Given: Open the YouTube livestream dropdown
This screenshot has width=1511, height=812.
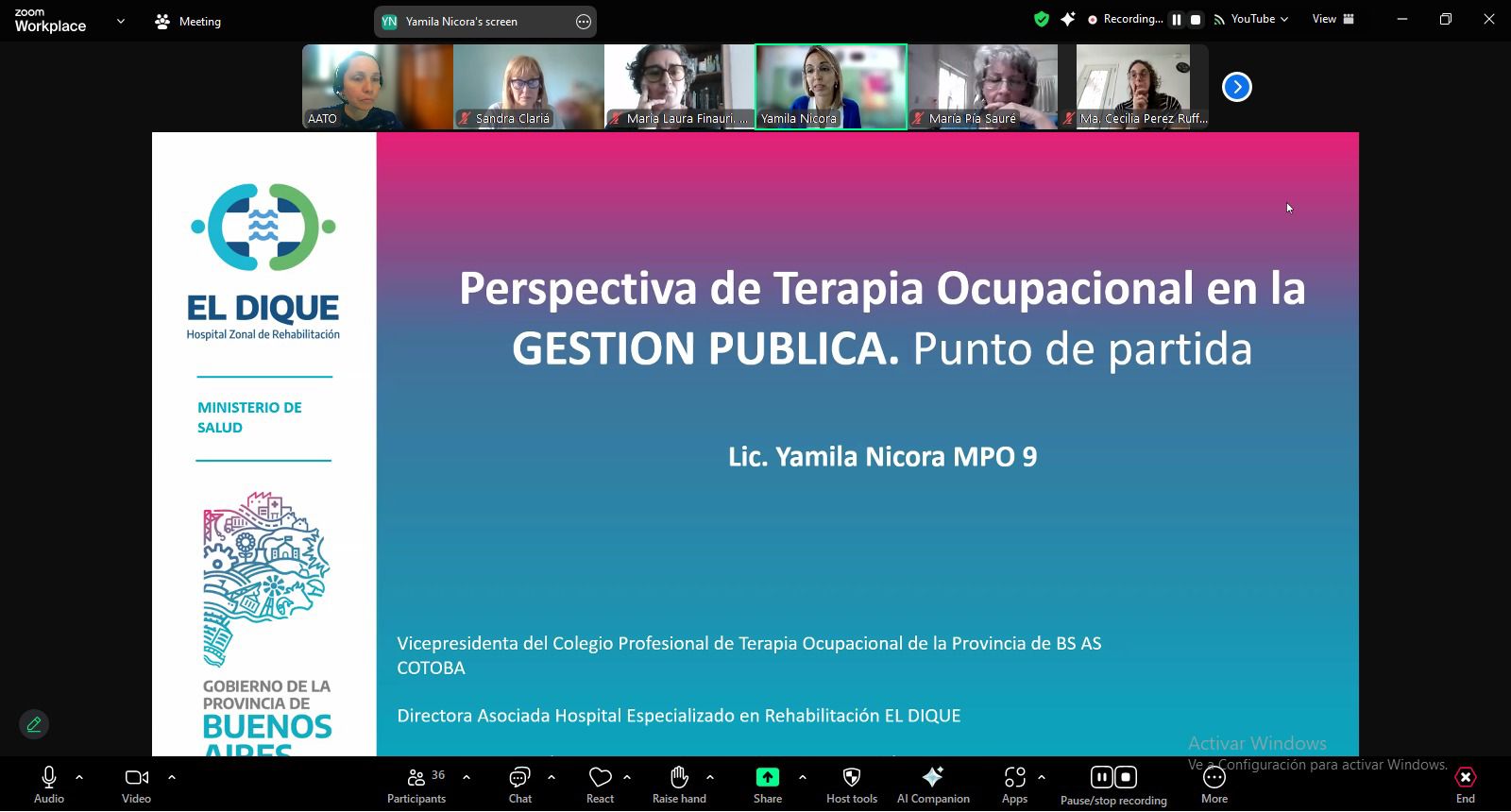Looking at the screenshot, I should [1251, 19].
